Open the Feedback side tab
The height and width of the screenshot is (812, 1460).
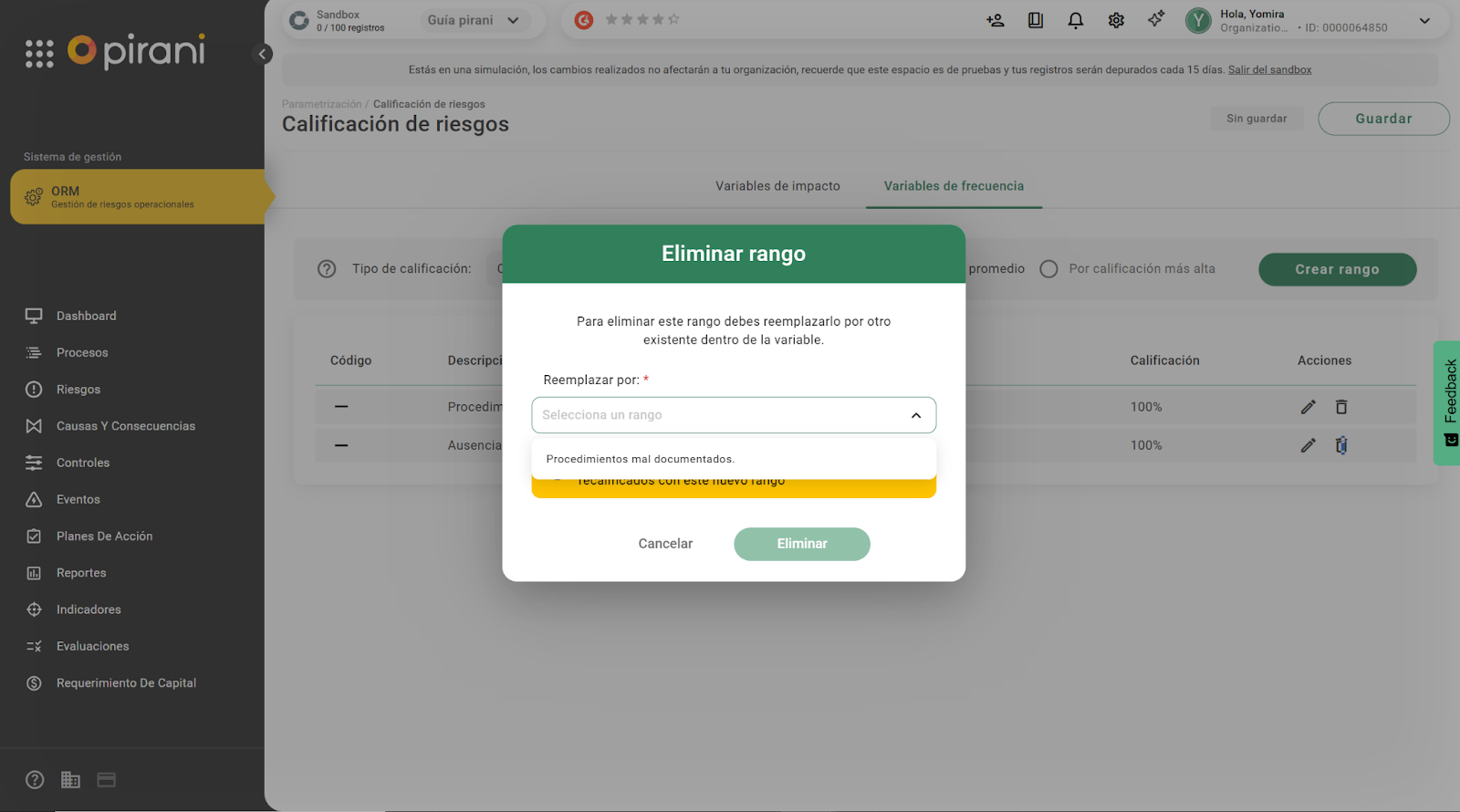tap(1449, 401)
